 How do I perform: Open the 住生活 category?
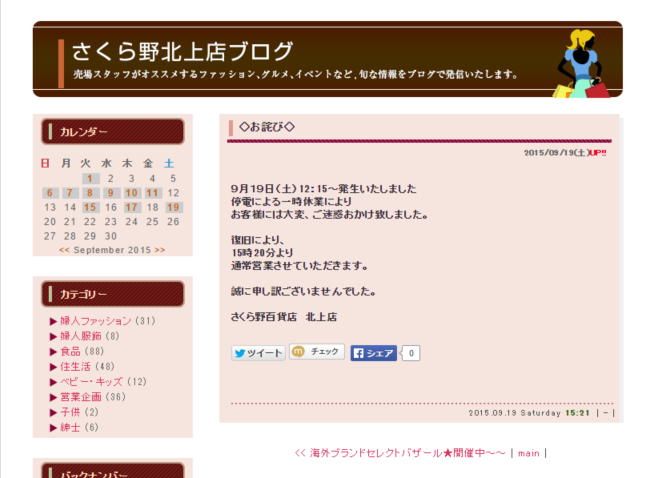tap(75, 367)
